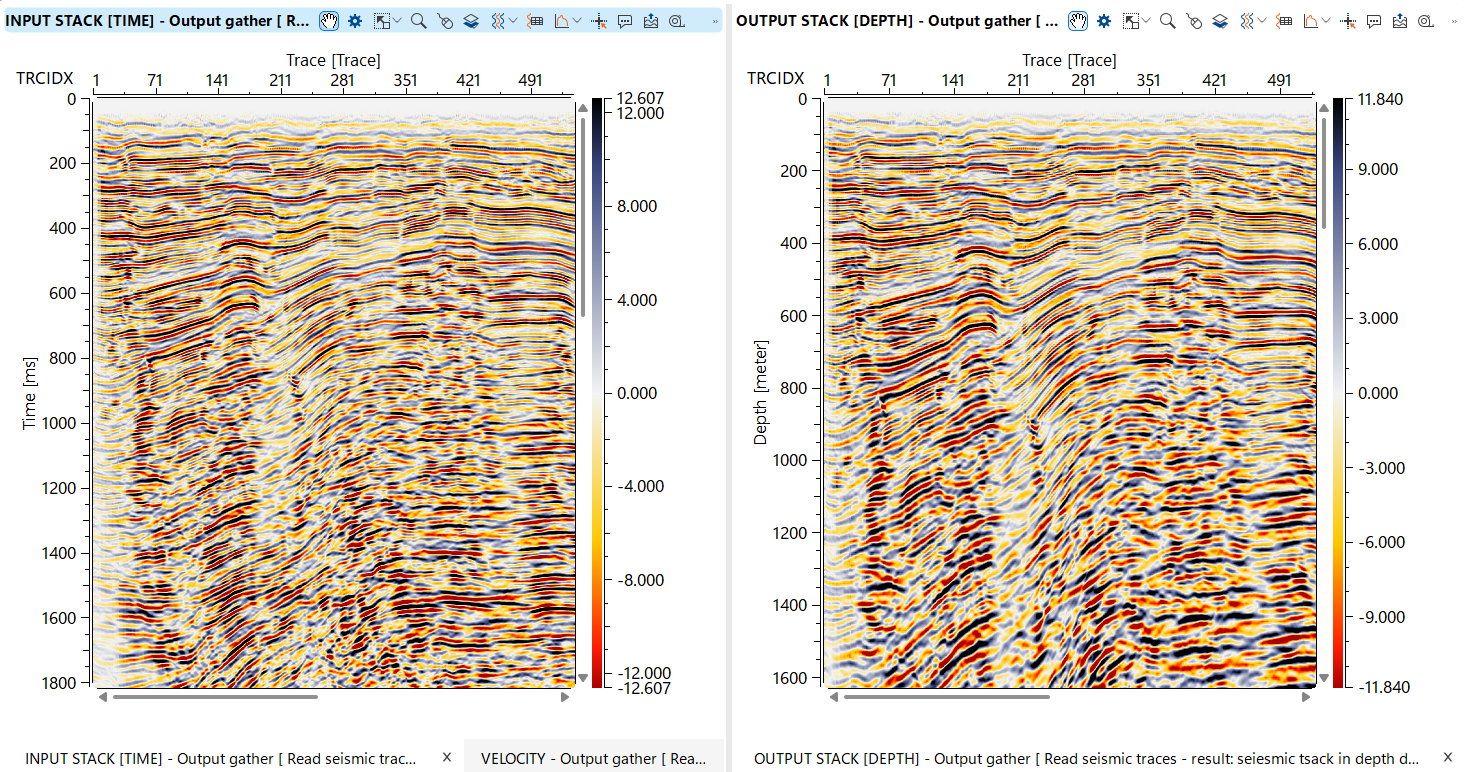Close the INPUT STACK [TIME] tab
The image size is (1464, 772).
447,757
